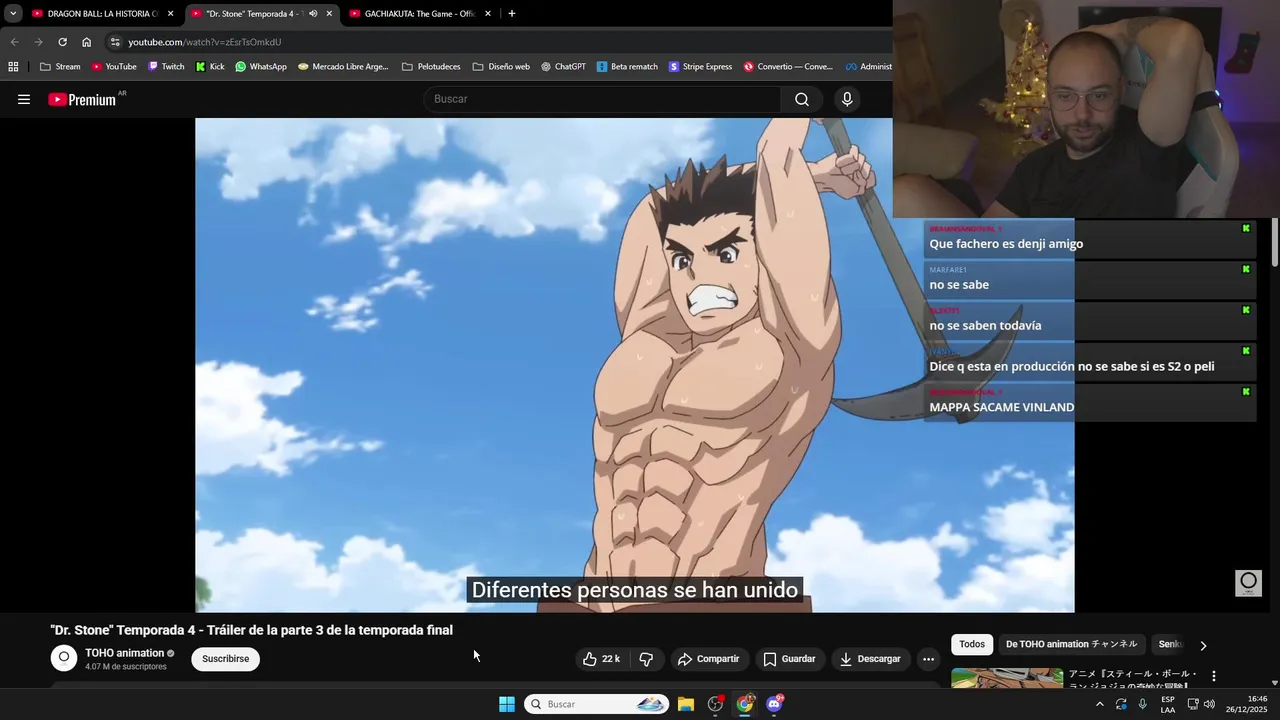Screen dimensions: 1280x720
Task: Click the YouTube search magnifier button
Action: click(x=802, y=99)
